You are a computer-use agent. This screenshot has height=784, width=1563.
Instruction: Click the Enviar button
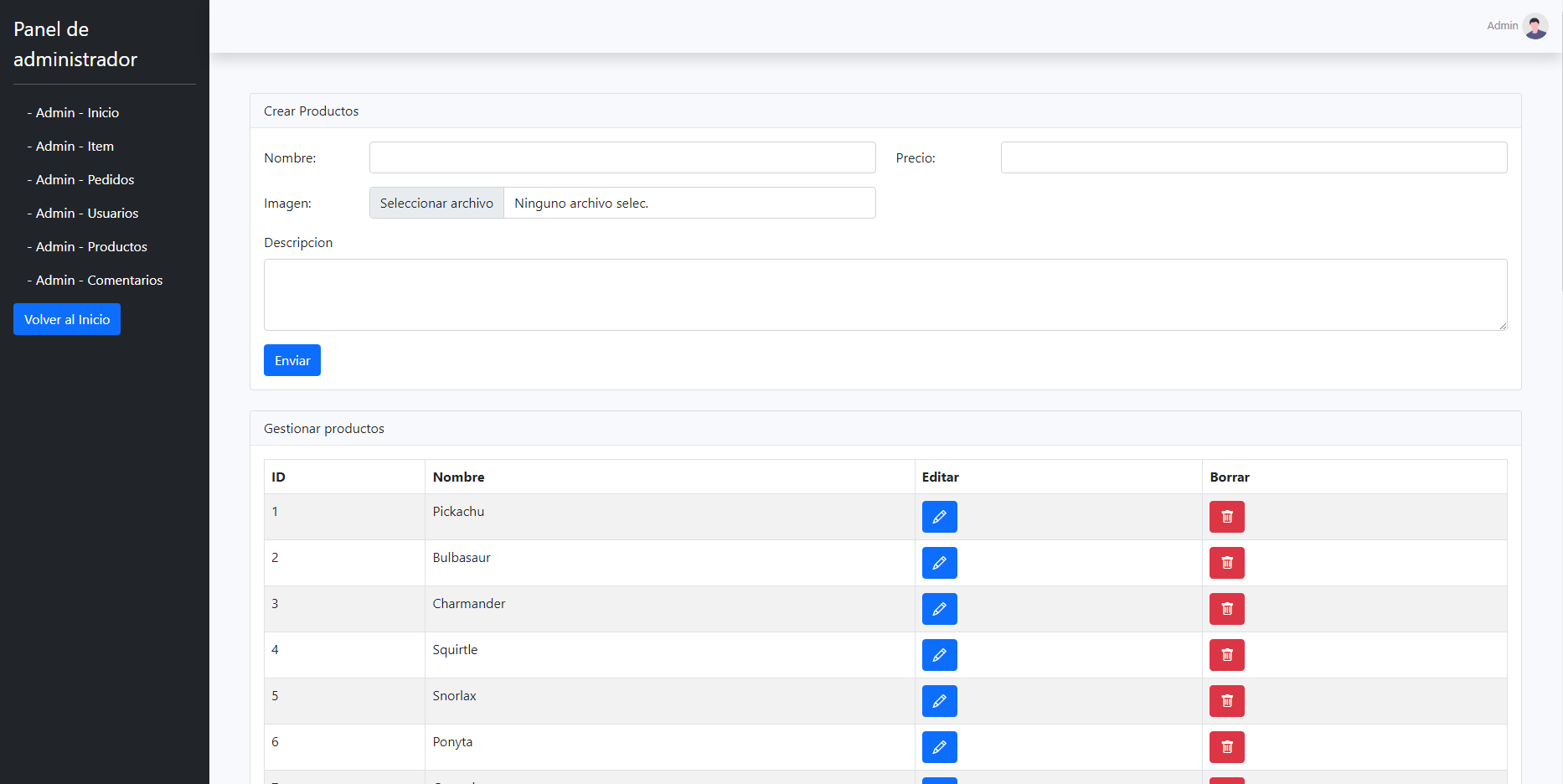tap(291, 360)
